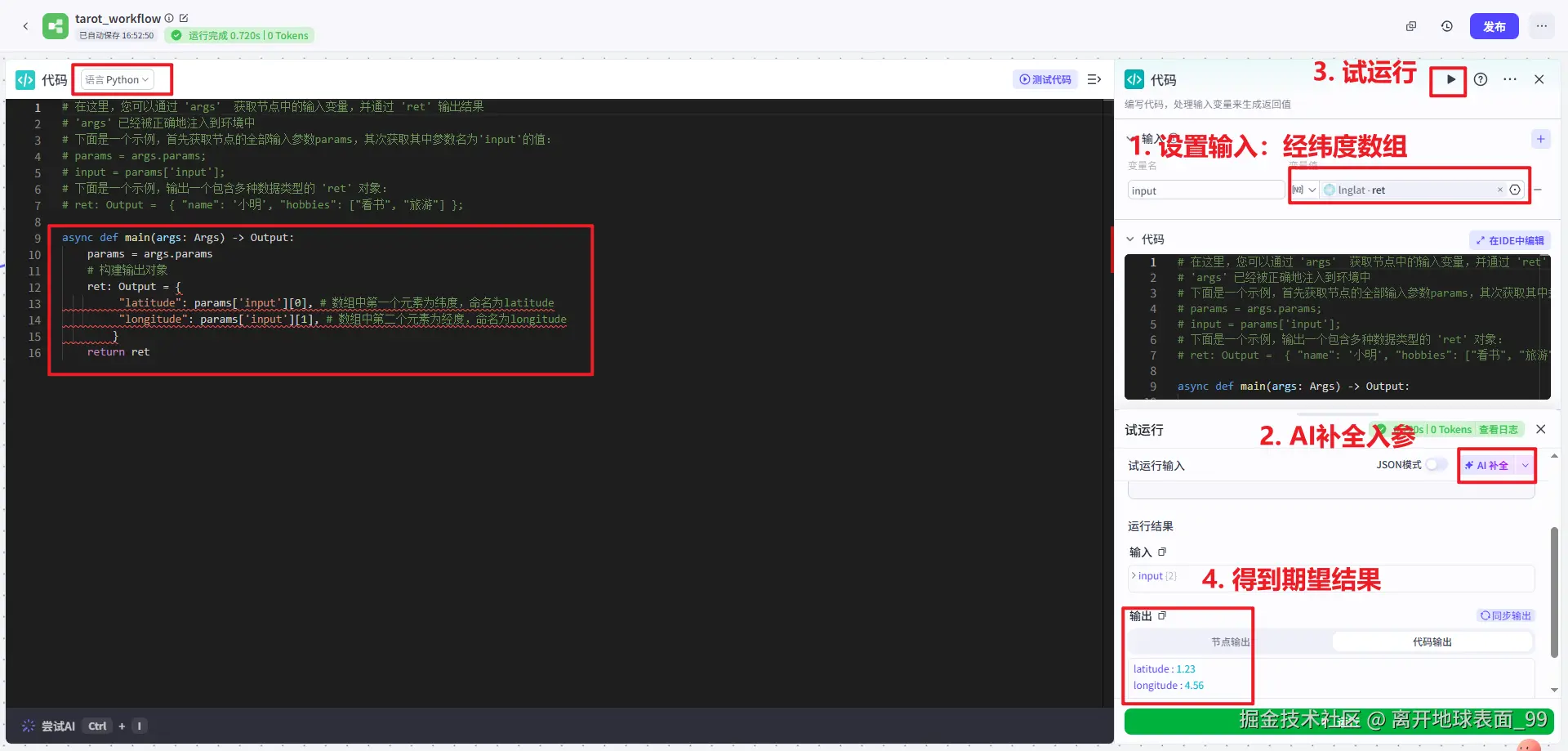Click 在IDE中编辑 to edit in IDE
Screen dimensions: 1568x751
(1510, 240)
